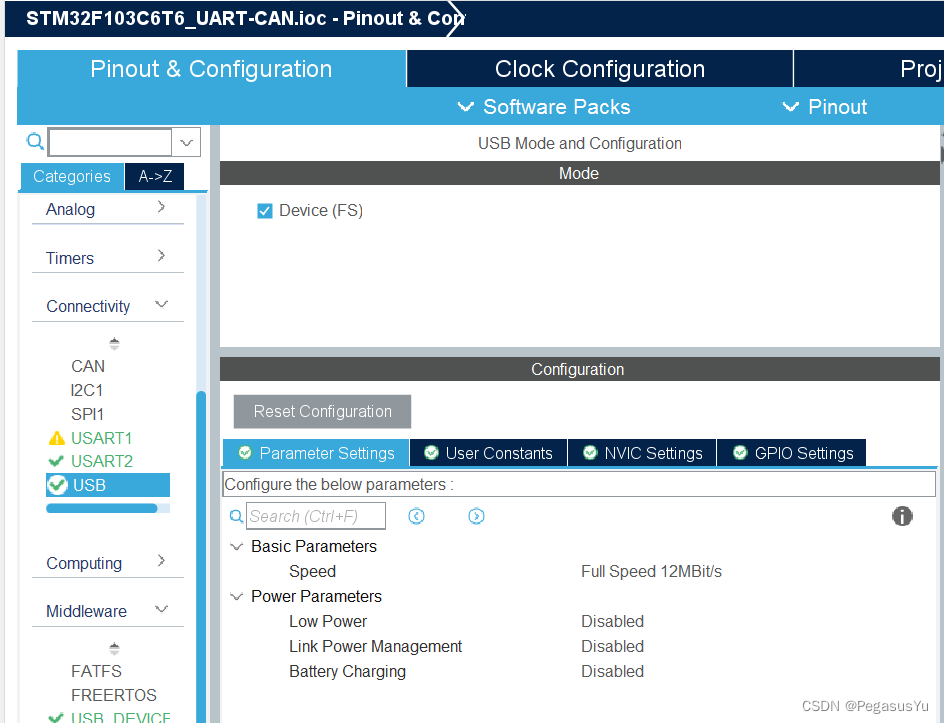
Task: Select USART2 peripheral
Action: point(102,461)
